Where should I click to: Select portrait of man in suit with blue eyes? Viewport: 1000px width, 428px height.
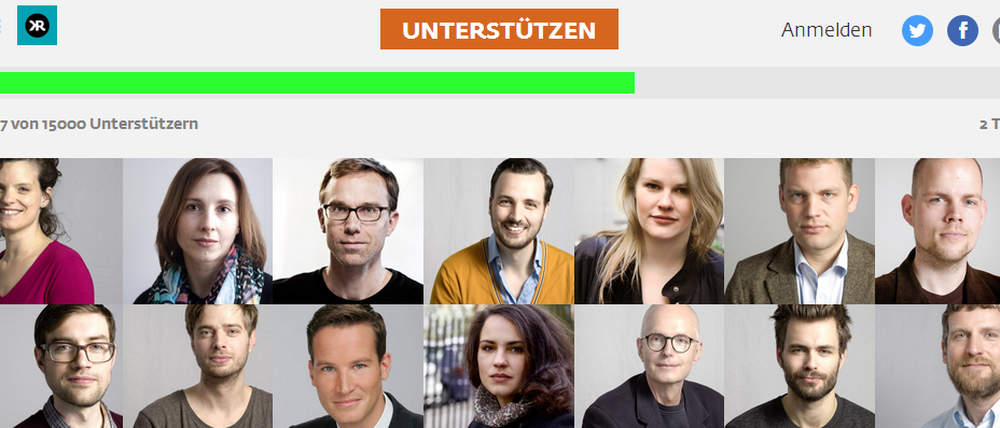point(348,366)
